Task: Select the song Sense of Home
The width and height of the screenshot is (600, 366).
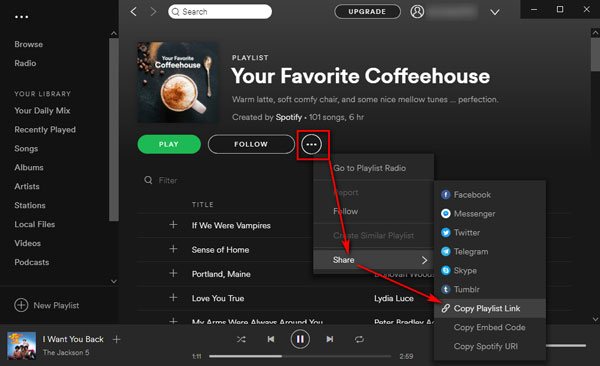Action: pyautogui.click(x=220, y=250)
